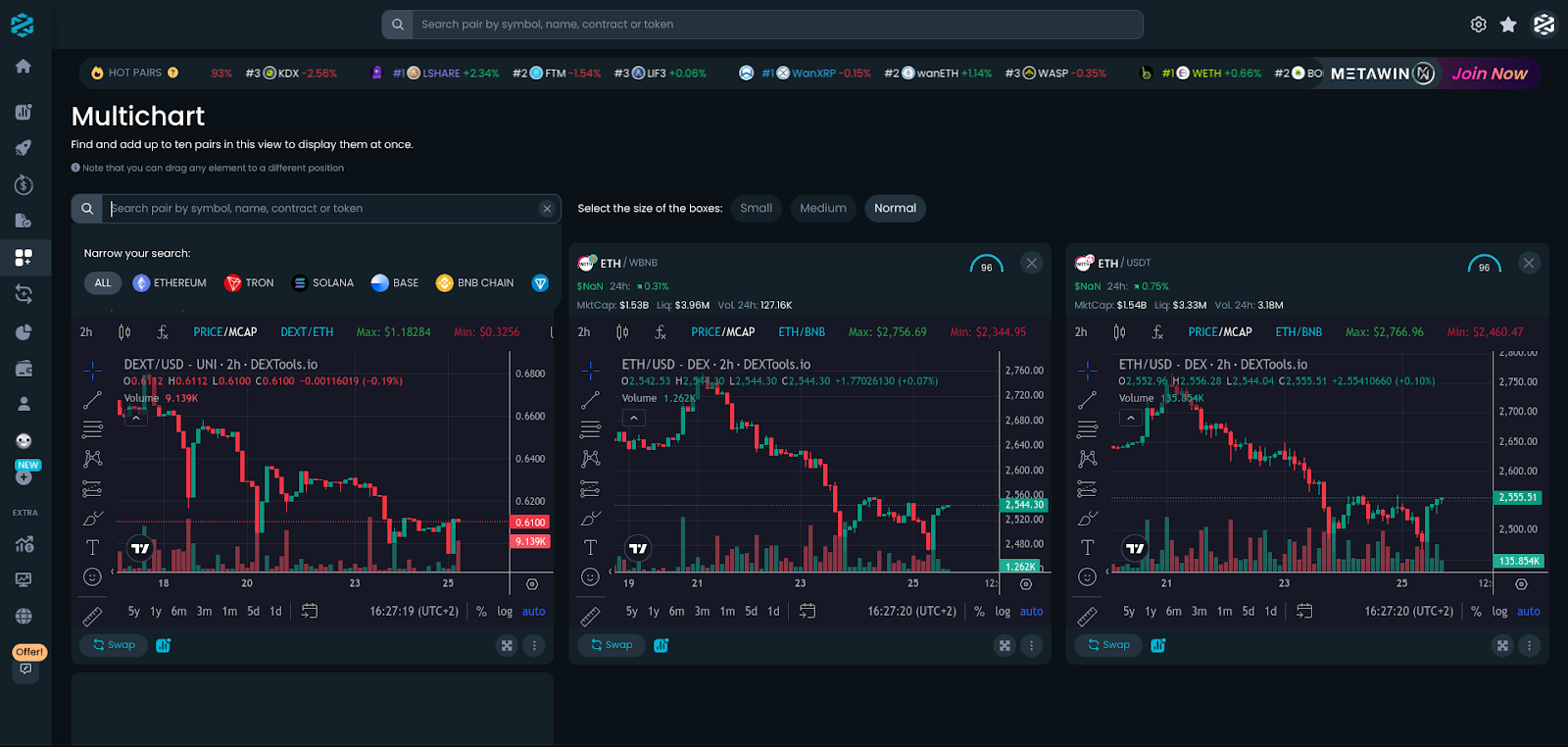Screen dimensions: 1568x747
Task: Click Join Now Metawin banner
Action: (1490, 74)
